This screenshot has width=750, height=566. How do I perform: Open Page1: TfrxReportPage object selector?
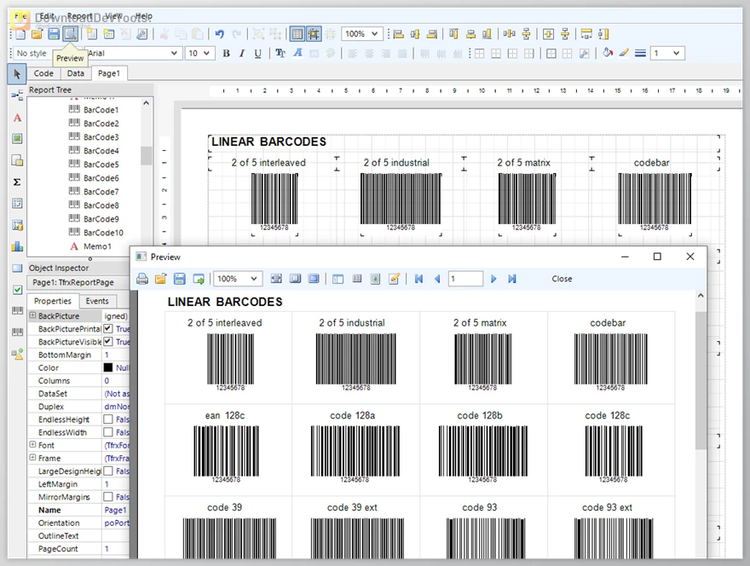tap(77, 282)
